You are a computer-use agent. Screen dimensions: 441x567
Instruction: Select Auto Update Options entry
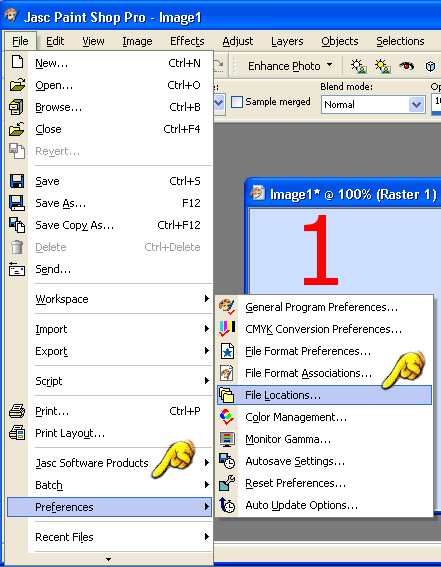[324, 505]
